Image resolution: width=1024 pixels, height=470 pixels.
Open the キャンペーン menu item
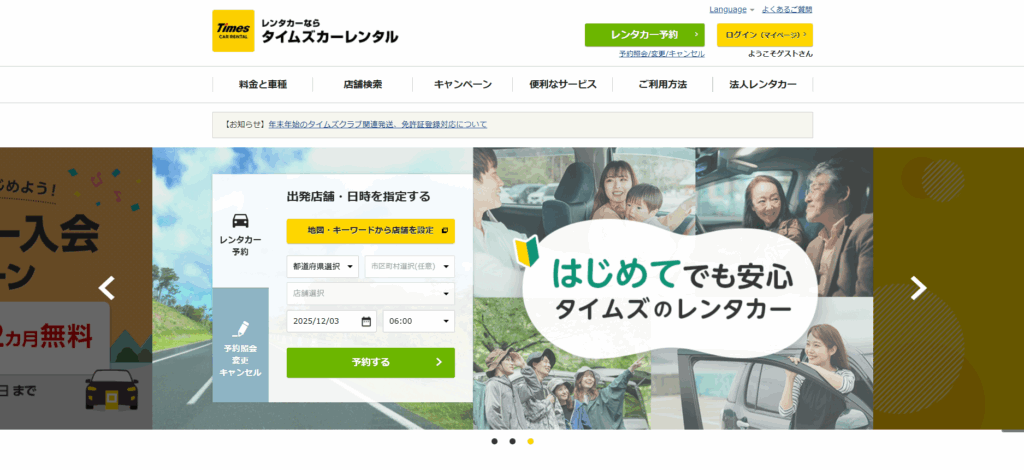pyautogui.click(x=463, y=85)
